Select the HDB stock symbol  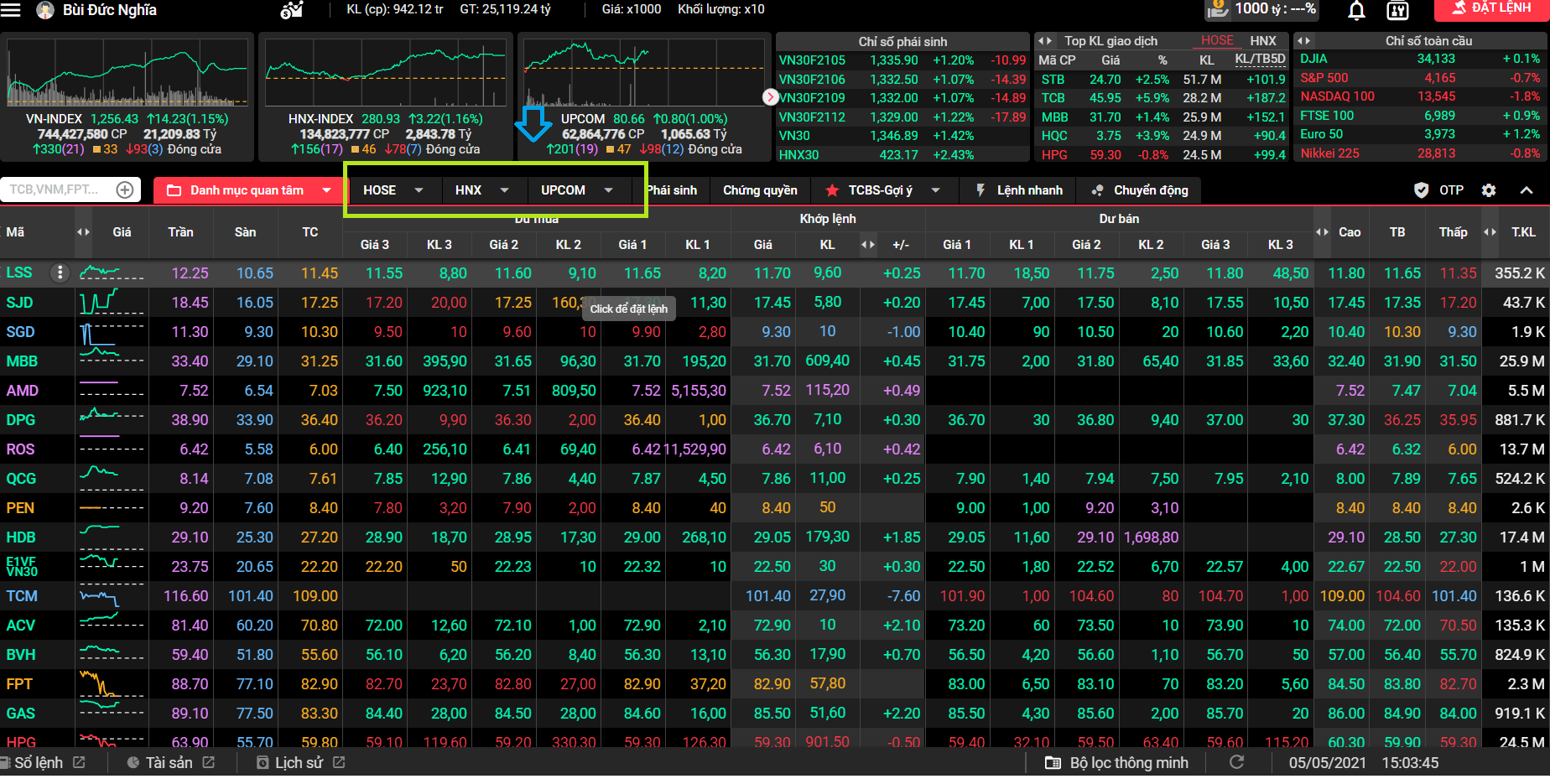tap(21, 537)
